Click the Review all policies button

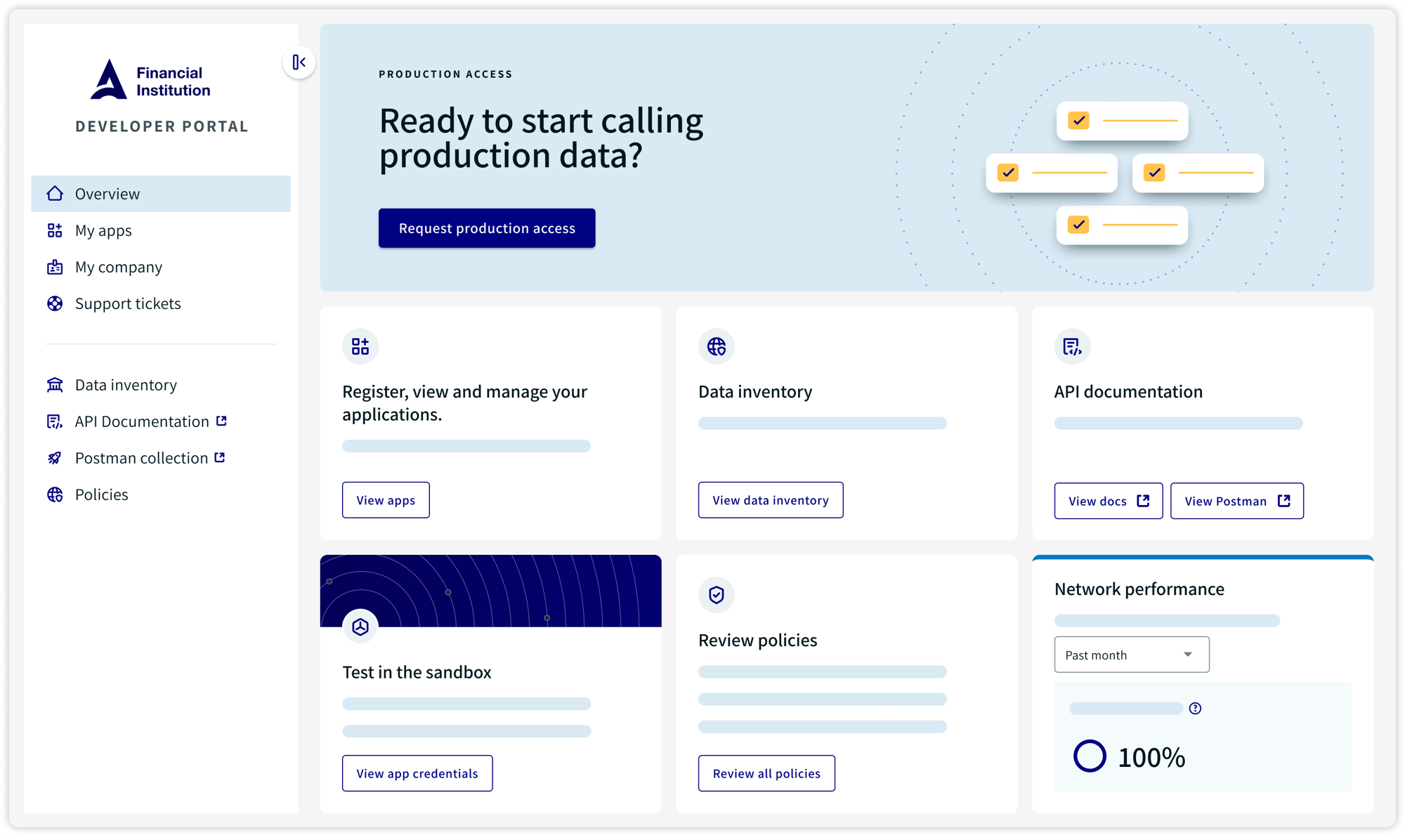click(766, 773)
